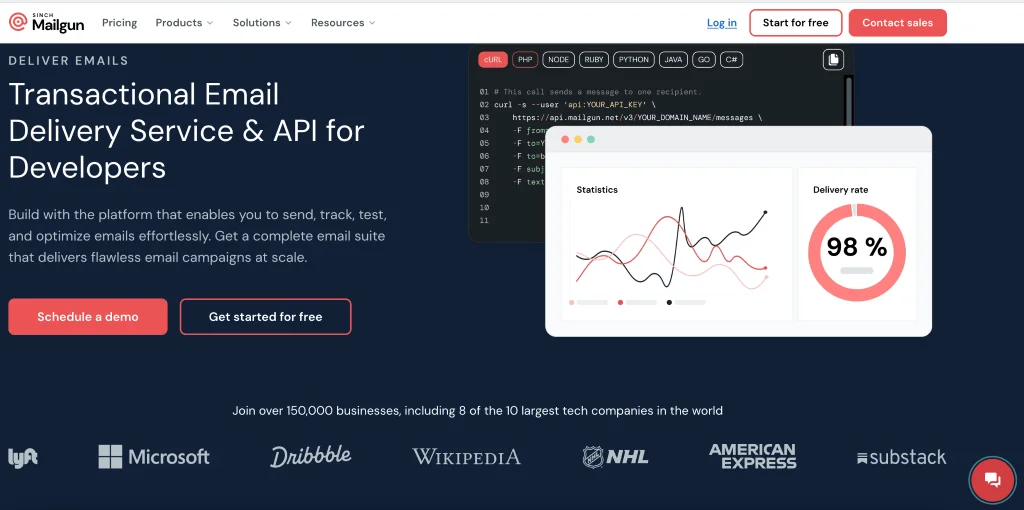Viewport: 1024px width, 510px height.
Task: Click the 98 % delivery rate donut
Action: coord(857,252)
